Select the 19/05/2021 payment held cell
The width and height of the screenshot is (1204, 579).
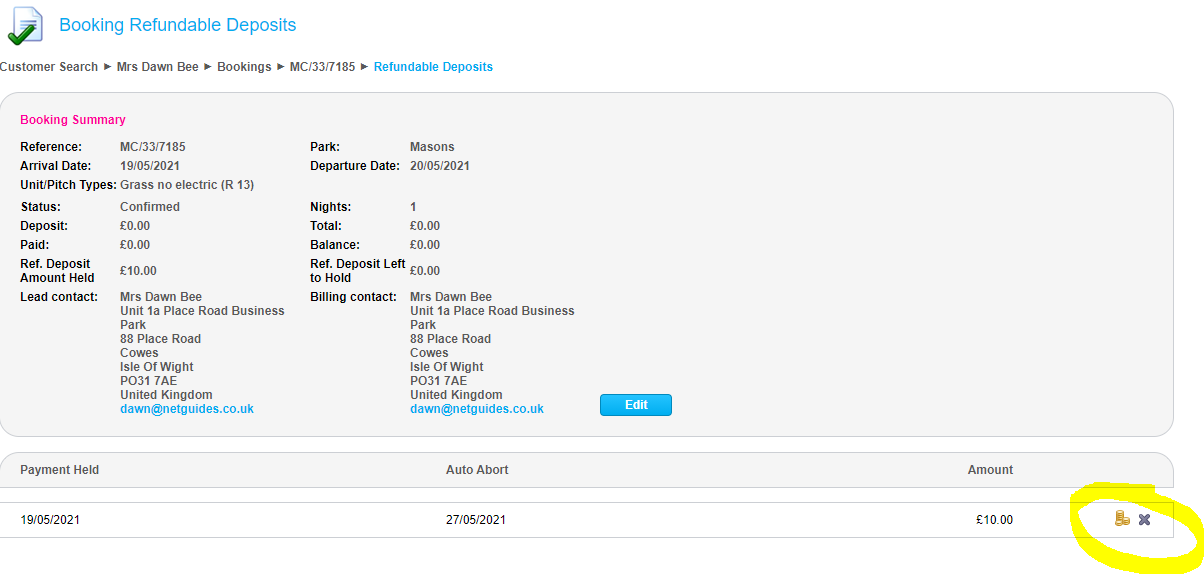click(x=50, y=520)
